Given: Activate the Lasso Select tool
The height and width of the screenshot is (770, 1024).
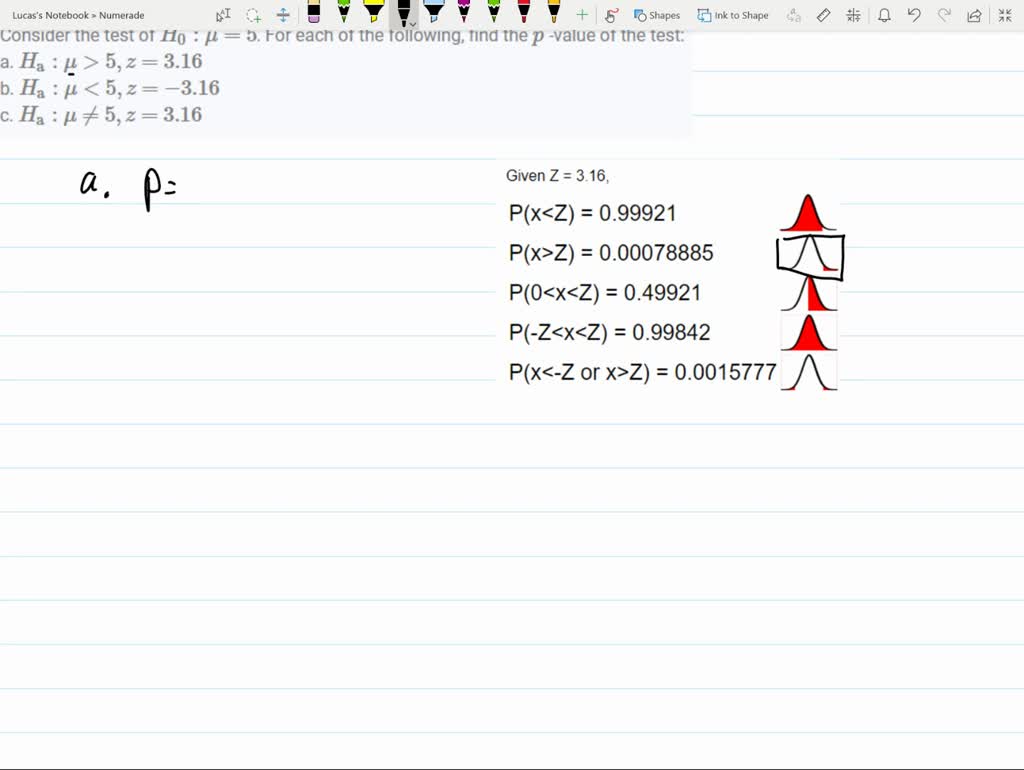Looking at the screenshot, I should coord(253,15).
